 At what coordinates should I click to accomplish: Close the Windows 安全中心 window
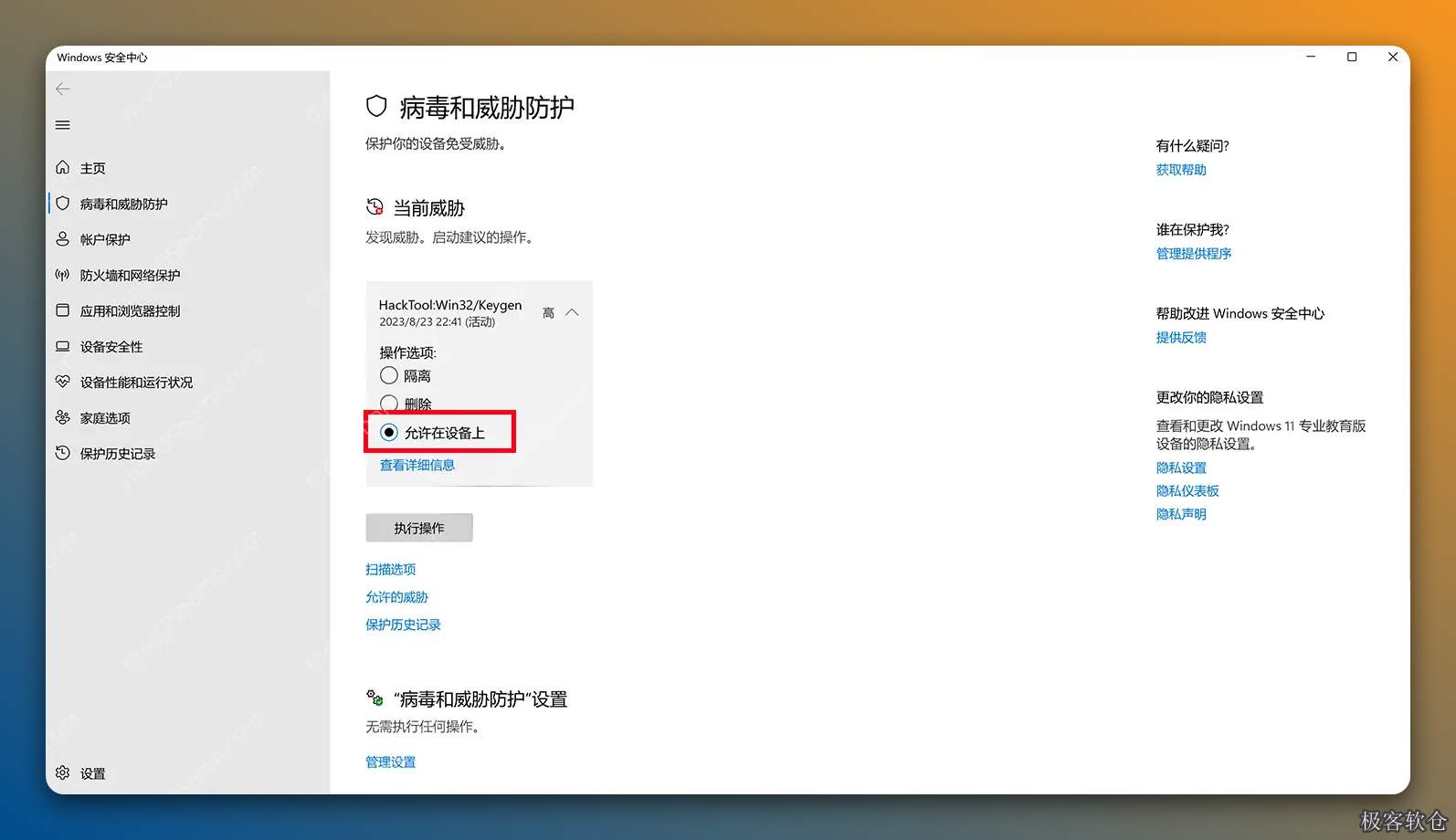pos(1393,57)
